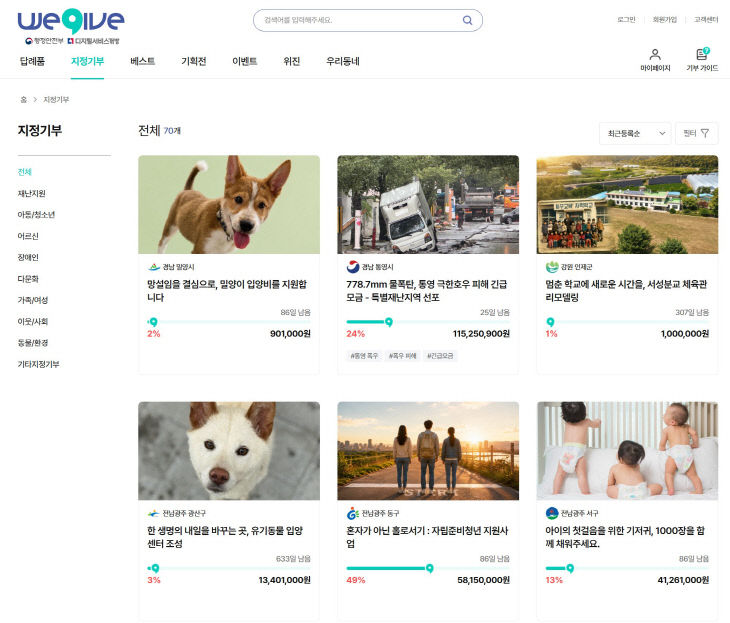Select the 아동/청소년 category
Screen dimensions: 730x623
point(36,215)
